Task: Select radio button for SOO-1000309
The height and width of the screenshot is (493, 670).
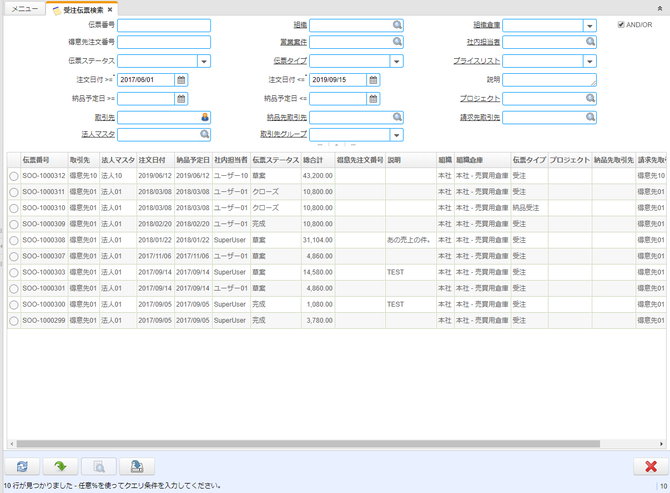Action: click(14, 224)
